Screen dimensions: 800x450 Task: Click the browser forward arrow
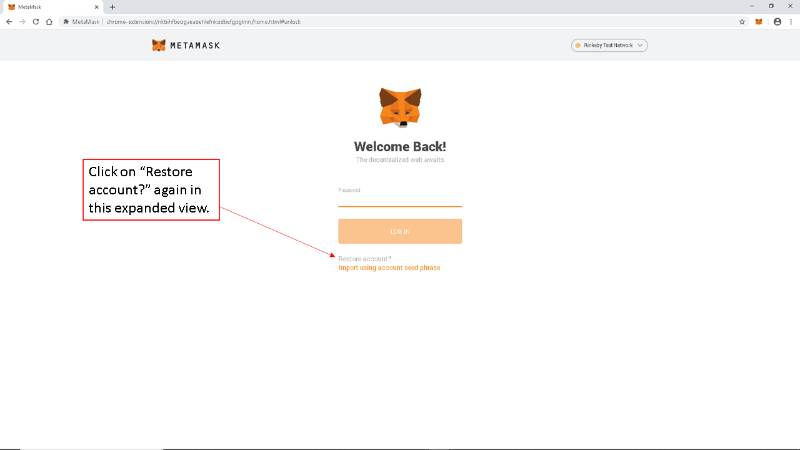(22, 22)
